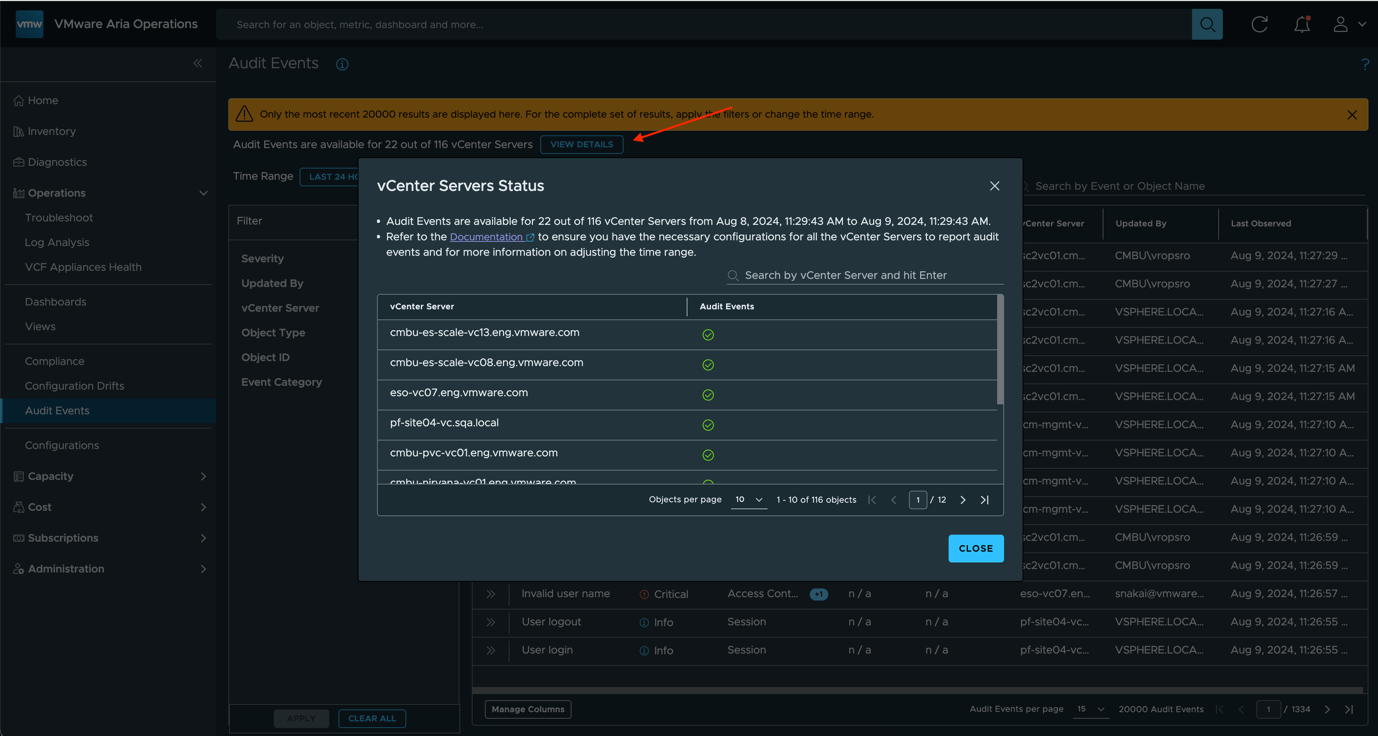
Task: Expand the Event Category filter
Action: coord(282,383)
